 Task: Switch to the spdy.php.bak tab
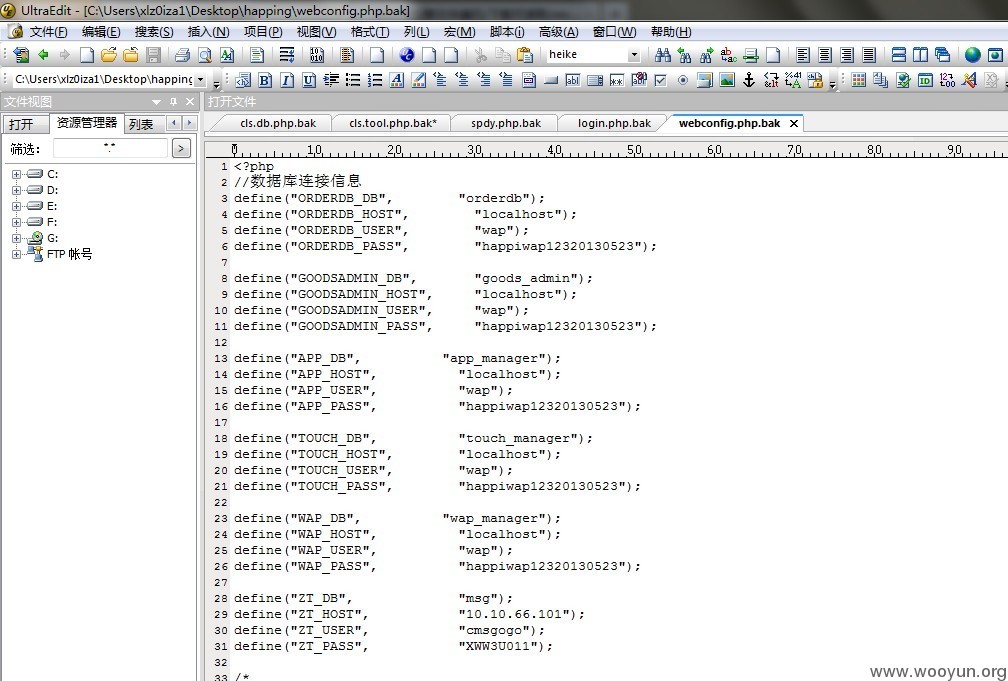point(505,123)
